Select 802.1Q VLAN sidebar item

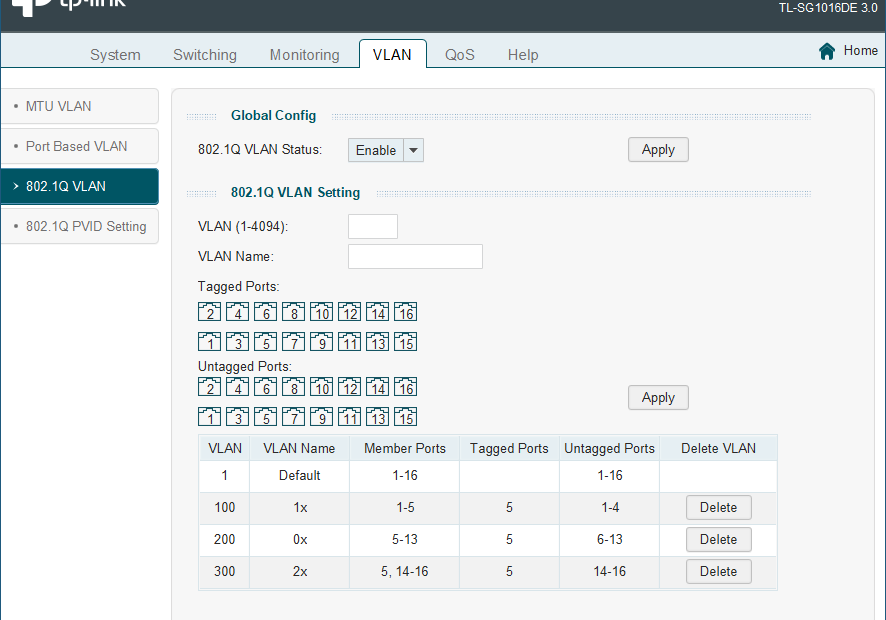pos(79,187)
